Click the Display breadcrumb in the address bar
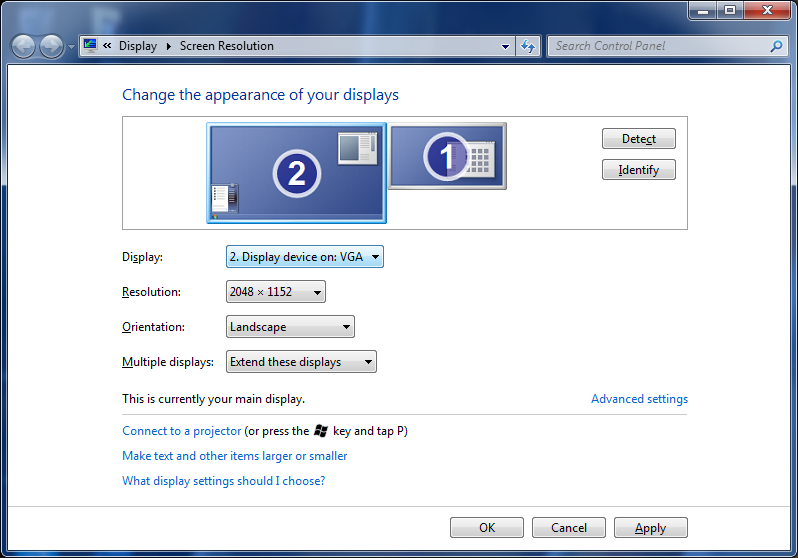The width and height of the screenshot is (798, 558). [x=137, y=46]
